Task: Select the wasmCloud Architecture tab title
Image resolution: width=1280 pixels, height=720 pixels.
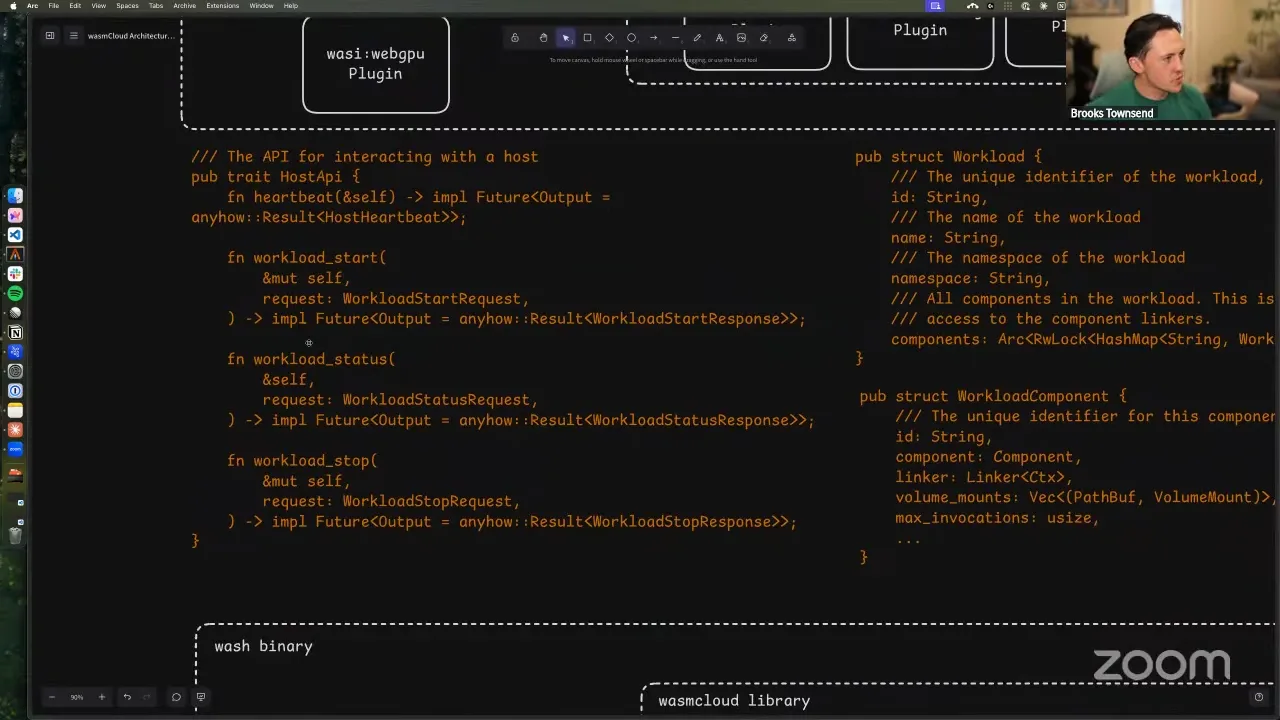Action: (131, 36)
